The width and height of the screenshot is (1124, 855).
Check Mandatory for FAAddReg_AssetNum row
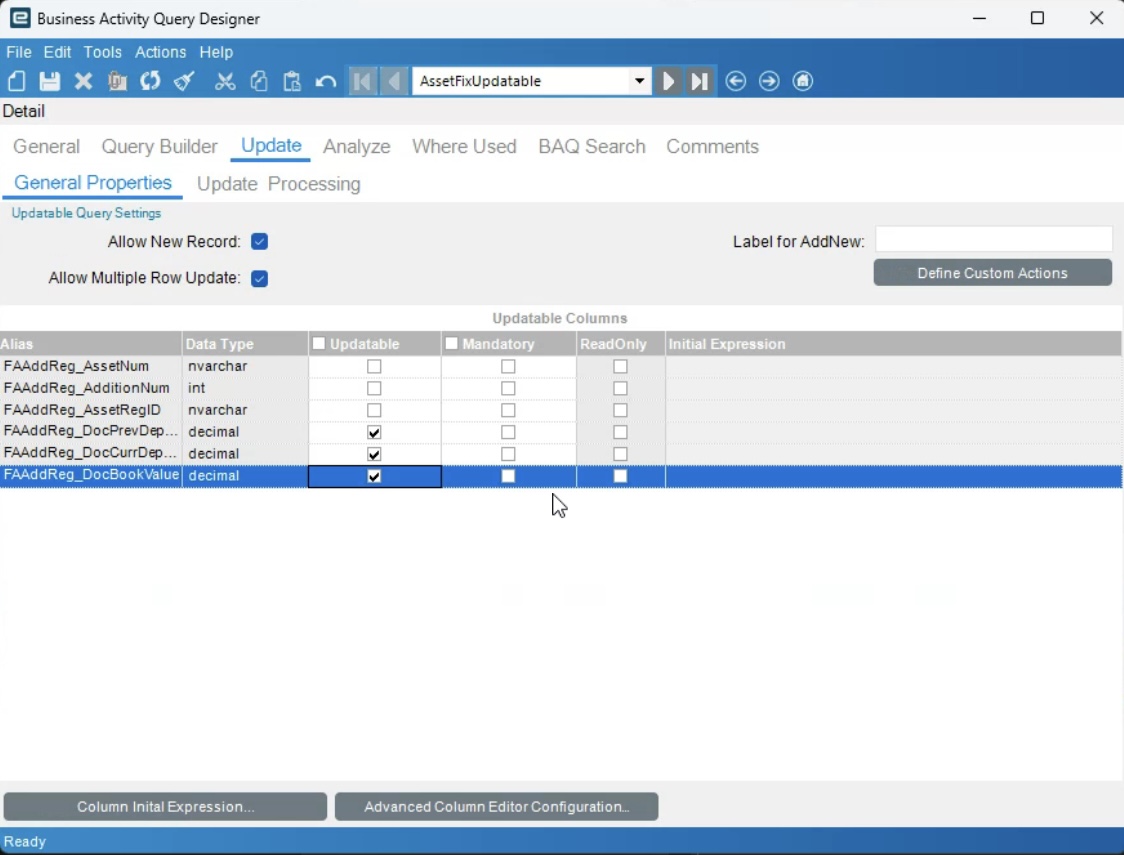pos(508,366)
